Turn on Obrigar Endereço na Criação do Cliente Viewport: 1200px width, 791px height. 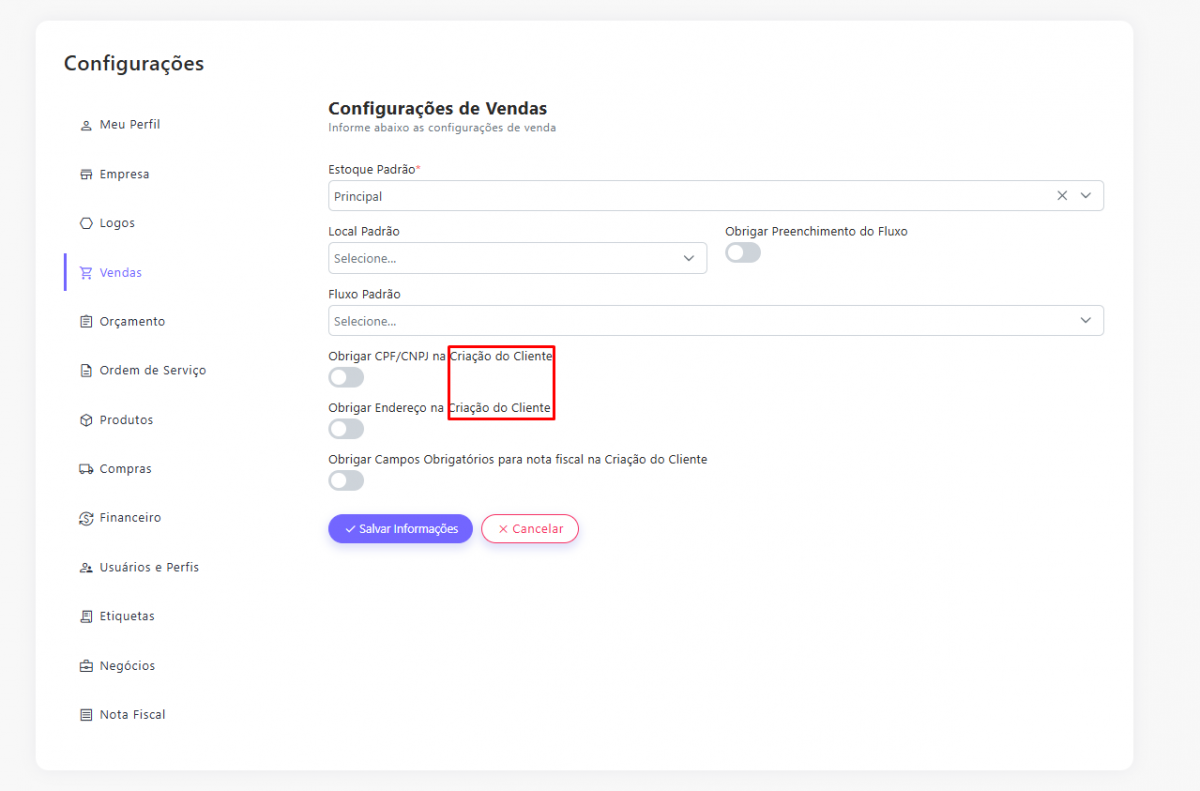pyautogui.click(x=346, y=429)
